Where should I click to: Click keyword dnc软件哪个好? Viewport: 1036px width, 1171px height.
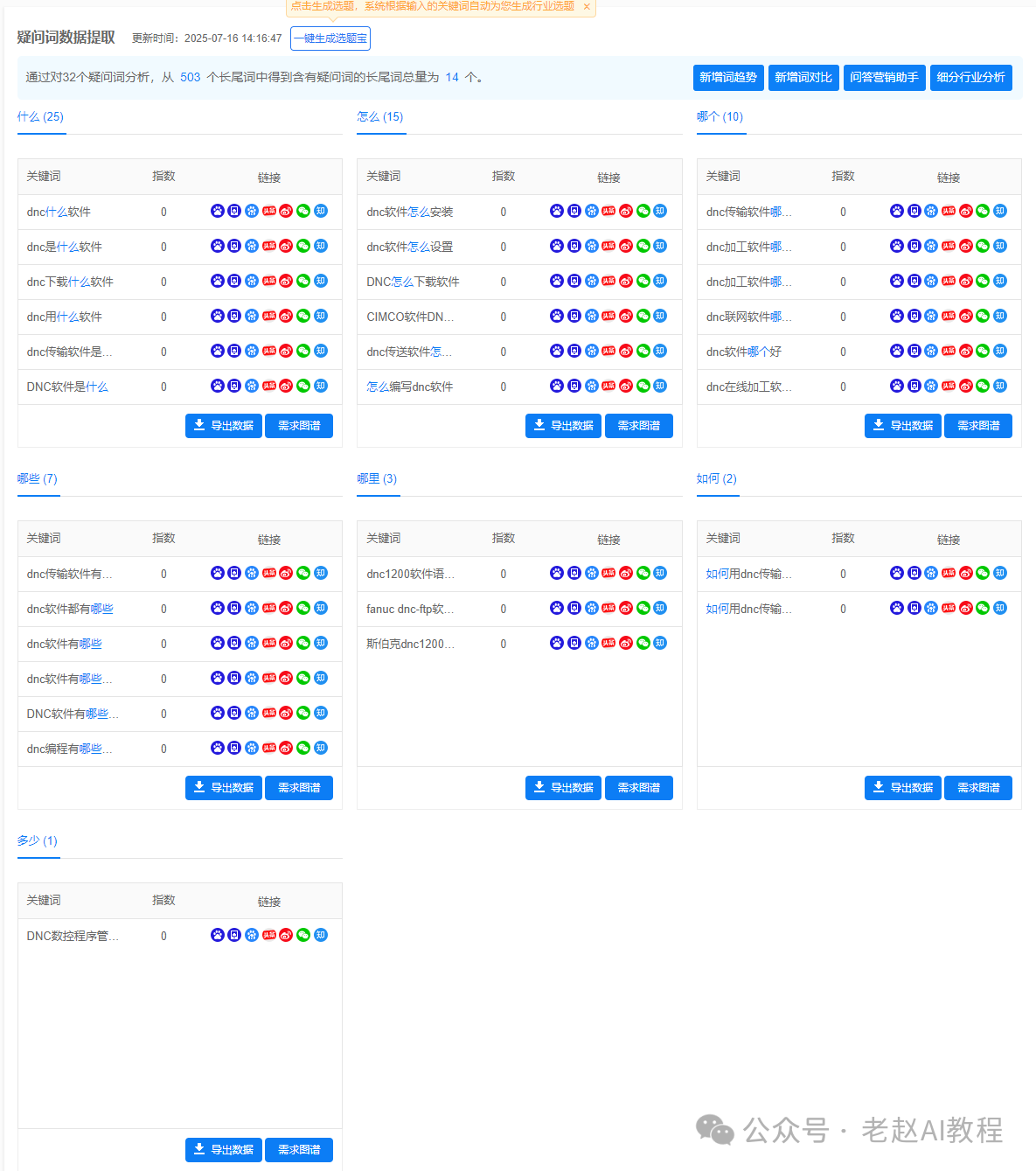pos(744,352)
